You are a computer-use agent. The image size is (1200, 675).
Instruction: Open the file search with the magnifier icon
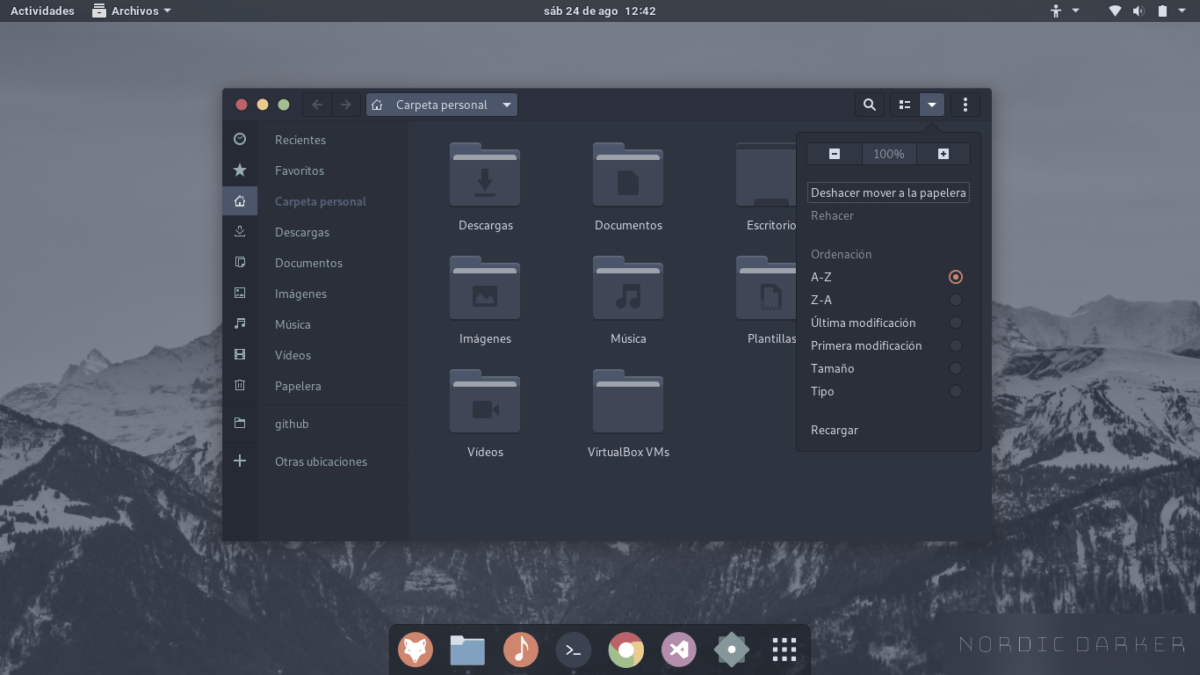click(x=868, y=104)
